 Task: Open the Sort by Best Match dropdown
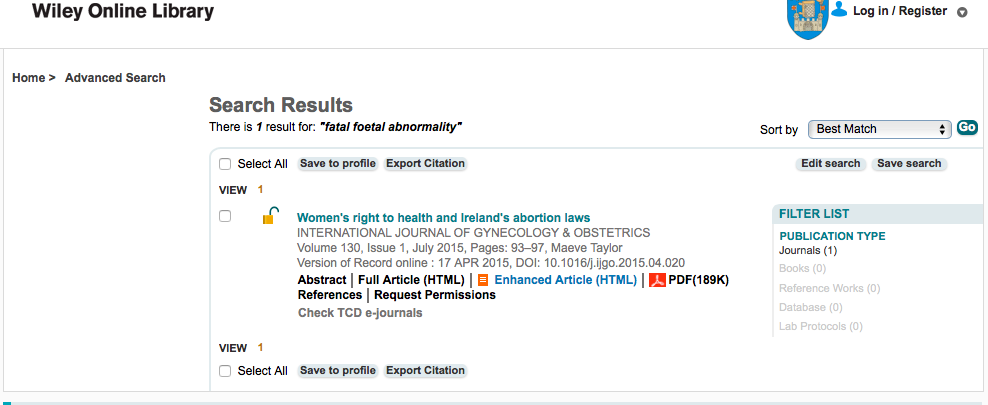click(x=880, y=129)
